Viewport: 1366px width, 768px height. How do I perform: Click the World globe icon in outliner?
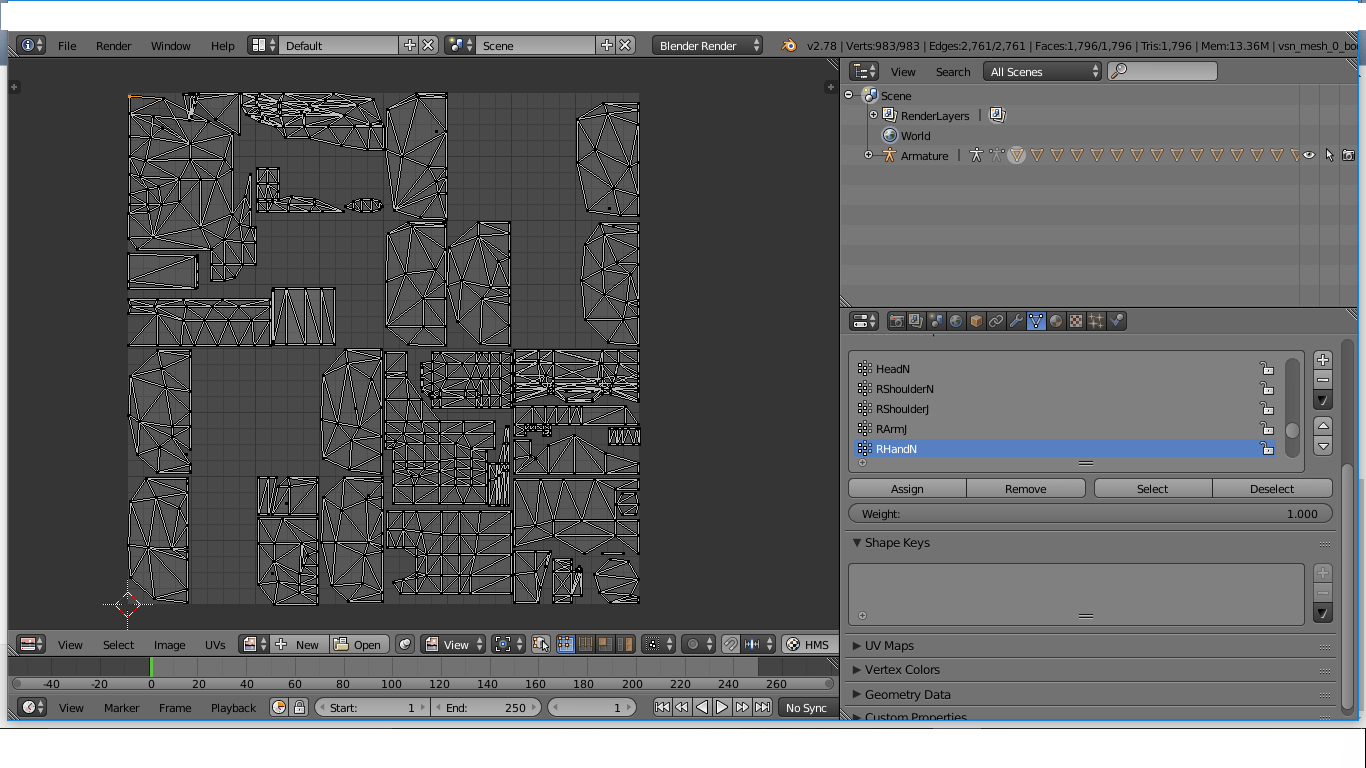[889, 136]
